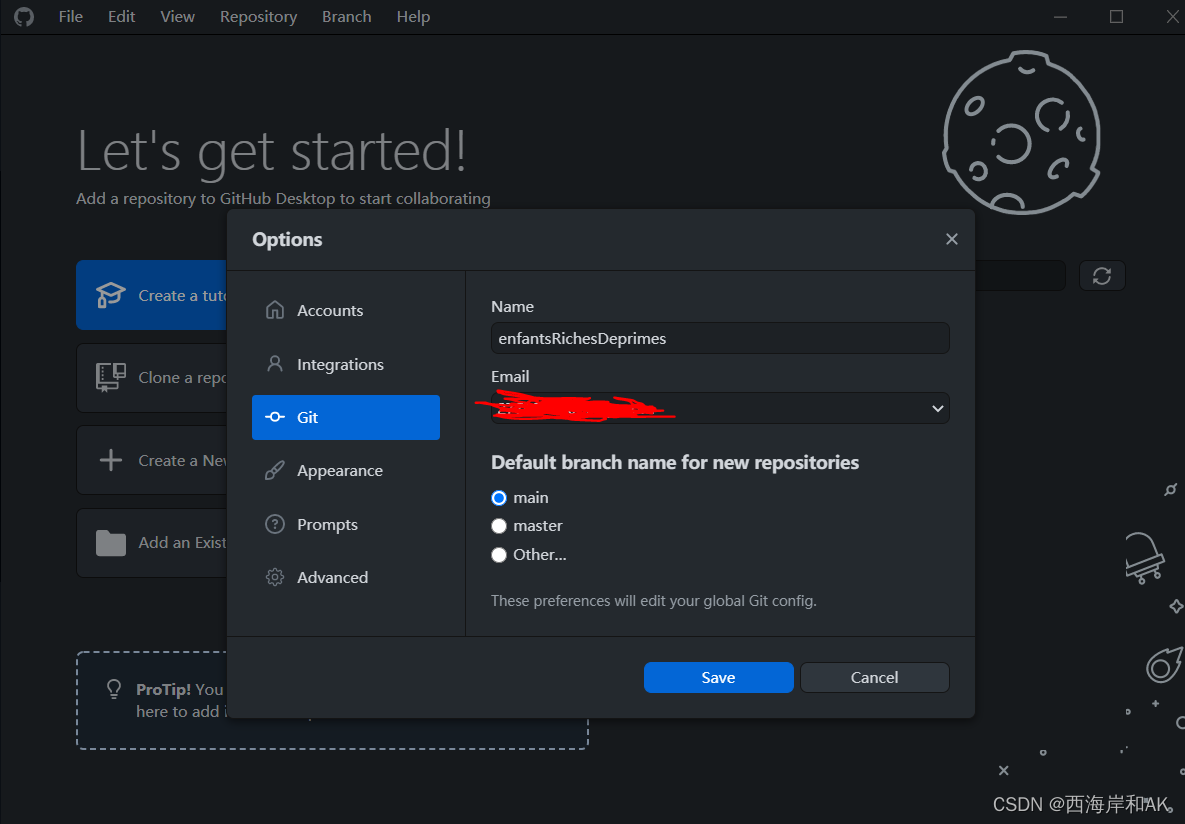Image resolution: width=1185 pixels, height=824 pixels.
Task: Click the graduation cap tutorial icon
Action: coord(110,295)
